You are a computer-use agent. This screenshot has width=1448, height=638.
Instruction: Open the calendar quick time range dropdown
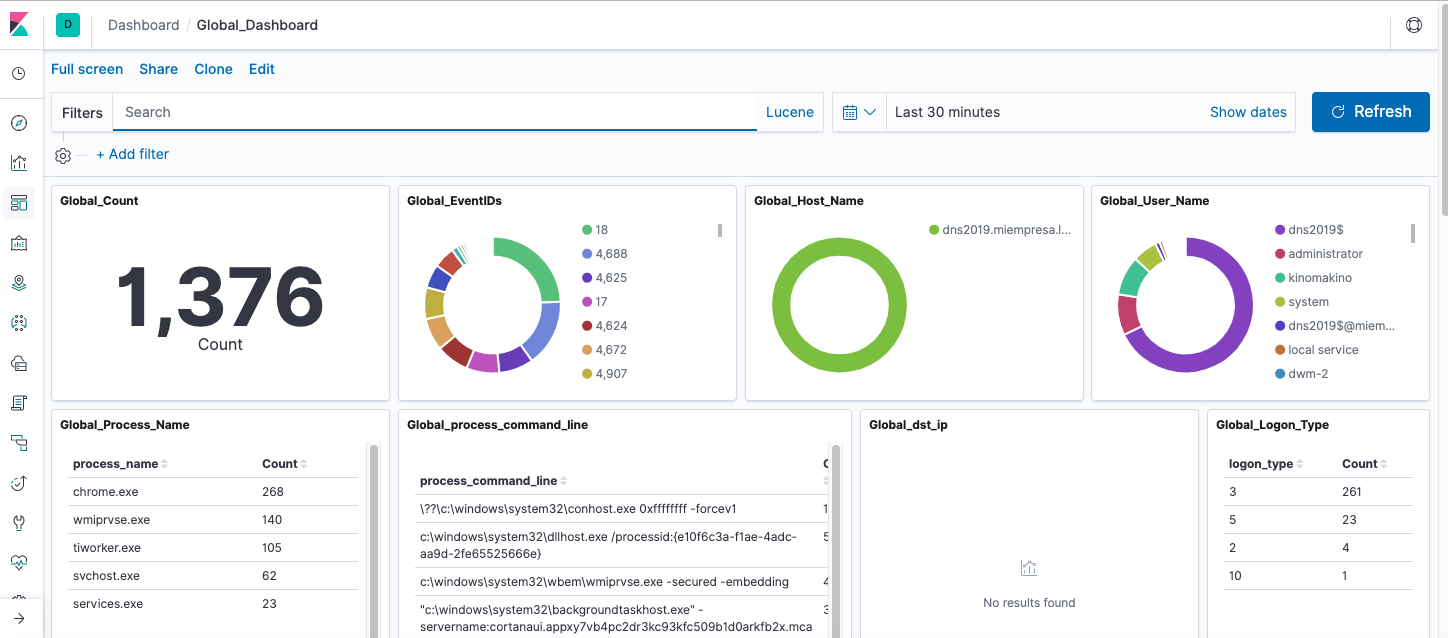859,112
